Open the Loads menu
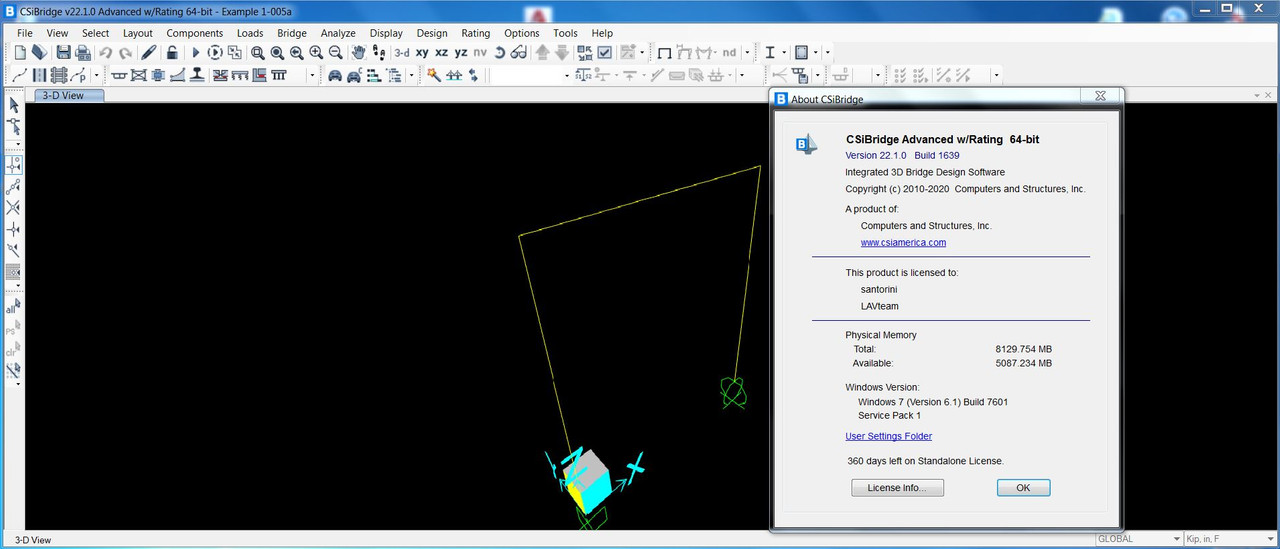This screenshot has height=549, width=1280. pos(250,33)
